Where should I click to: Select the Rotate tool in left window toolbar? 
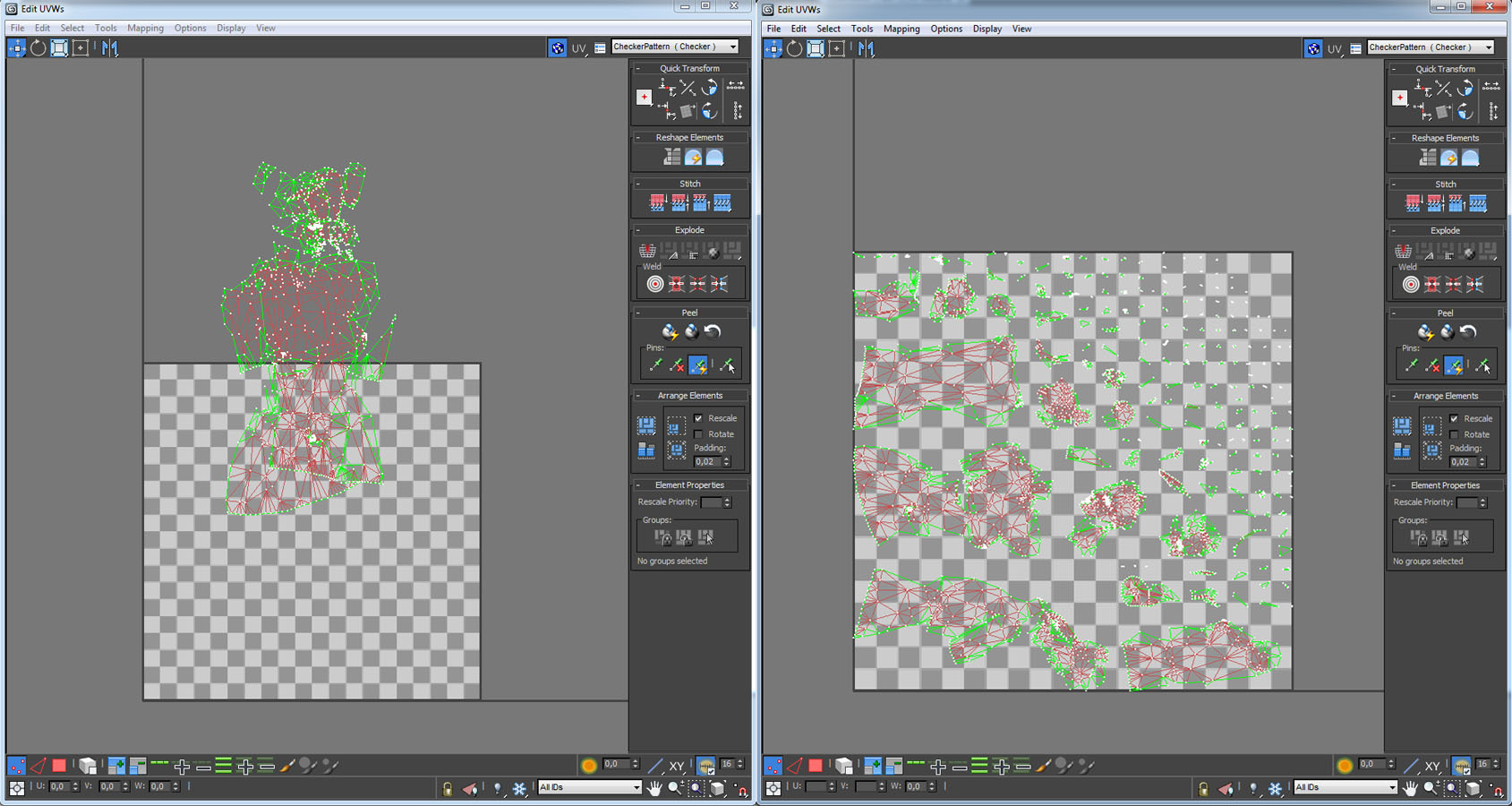click(x=38, y=48)
